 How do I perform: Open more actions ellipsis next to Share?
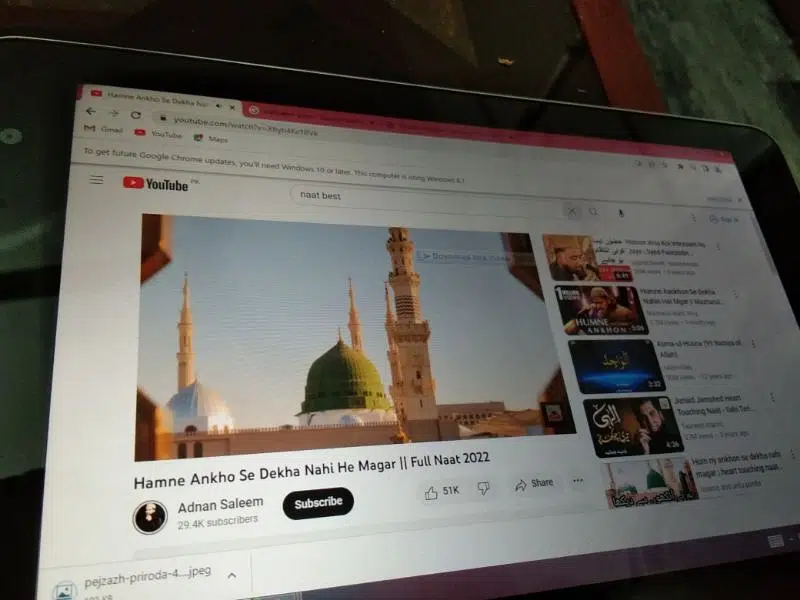pos(578,481)
